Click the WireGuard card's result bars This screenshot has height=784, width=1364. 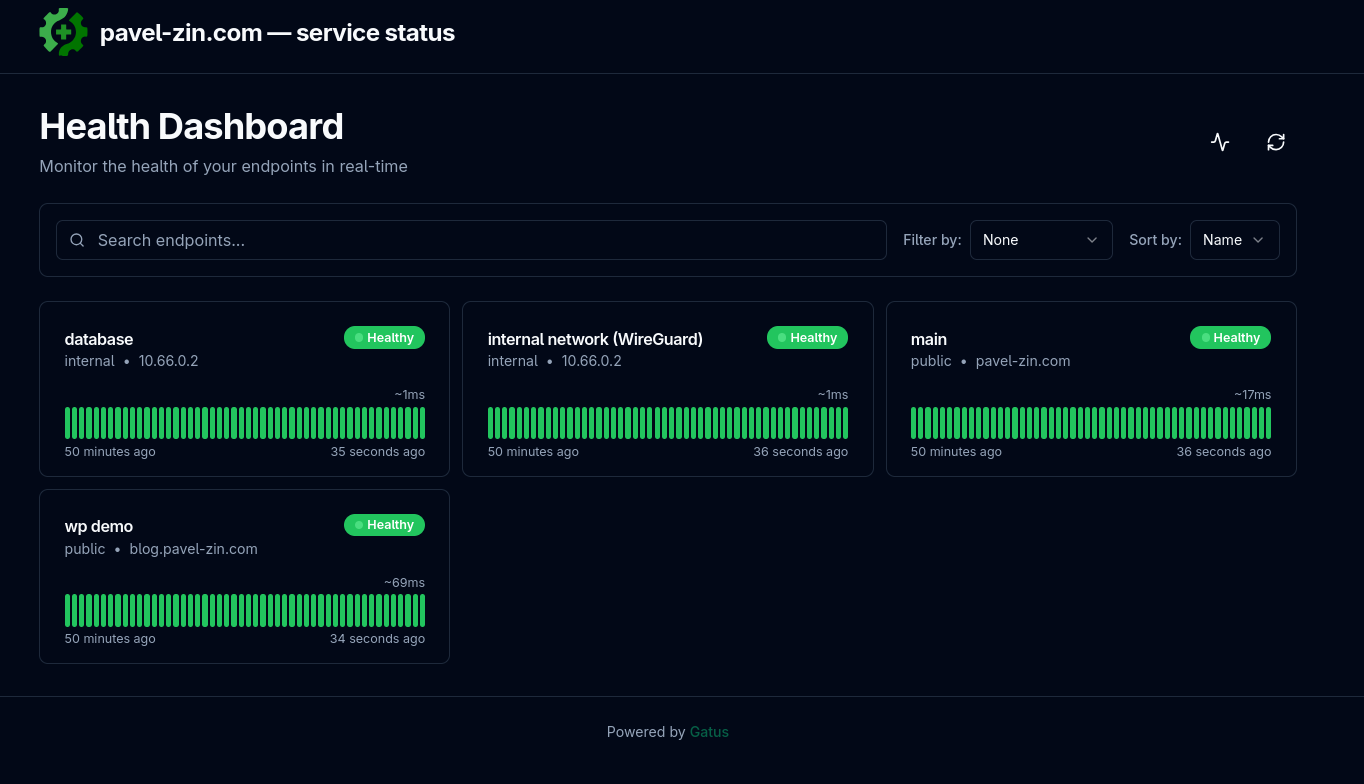668,423
